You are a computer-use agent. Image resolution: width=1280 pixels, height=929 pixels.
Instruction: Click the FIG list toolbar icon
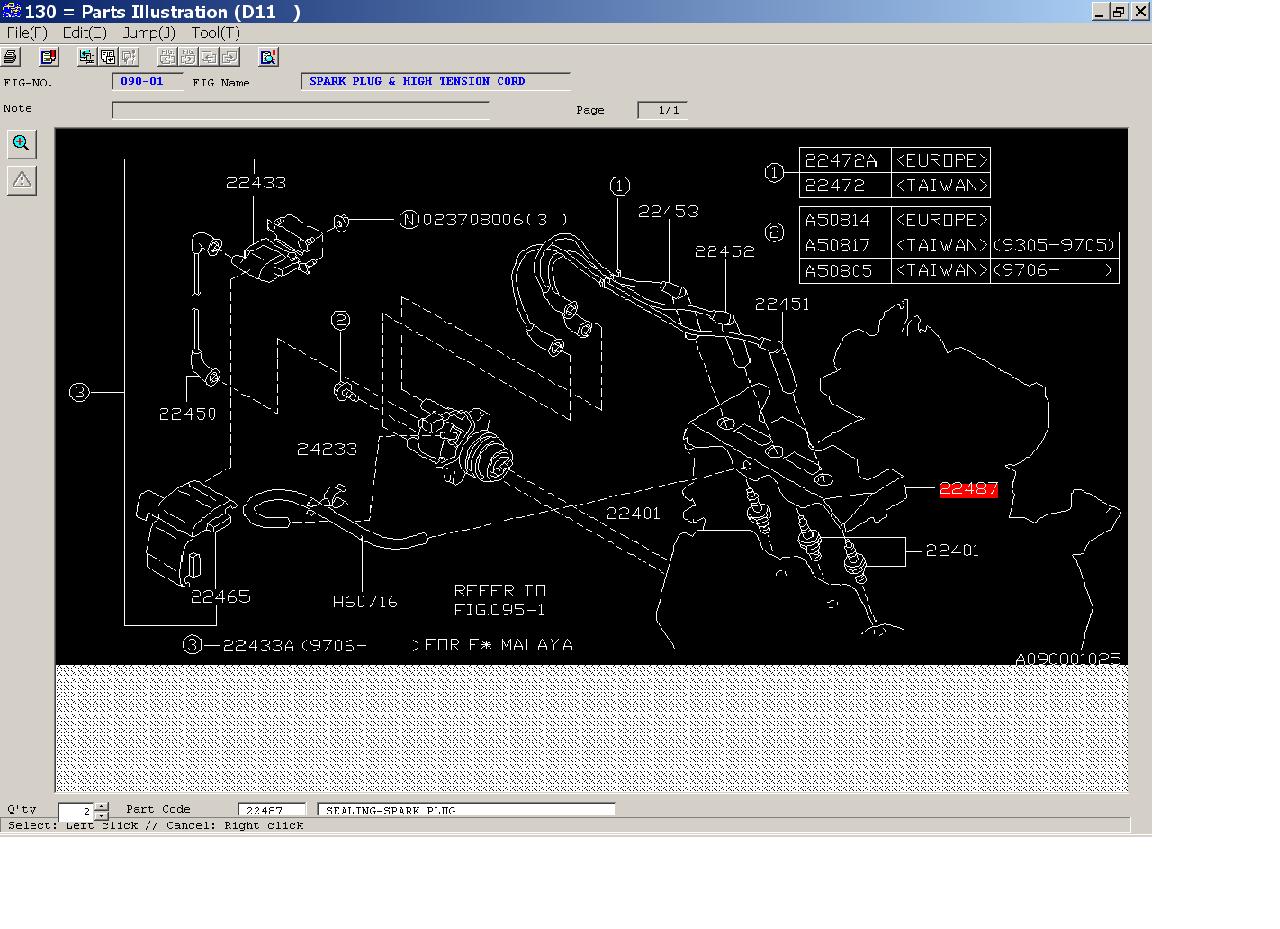[x=108, y=57]
